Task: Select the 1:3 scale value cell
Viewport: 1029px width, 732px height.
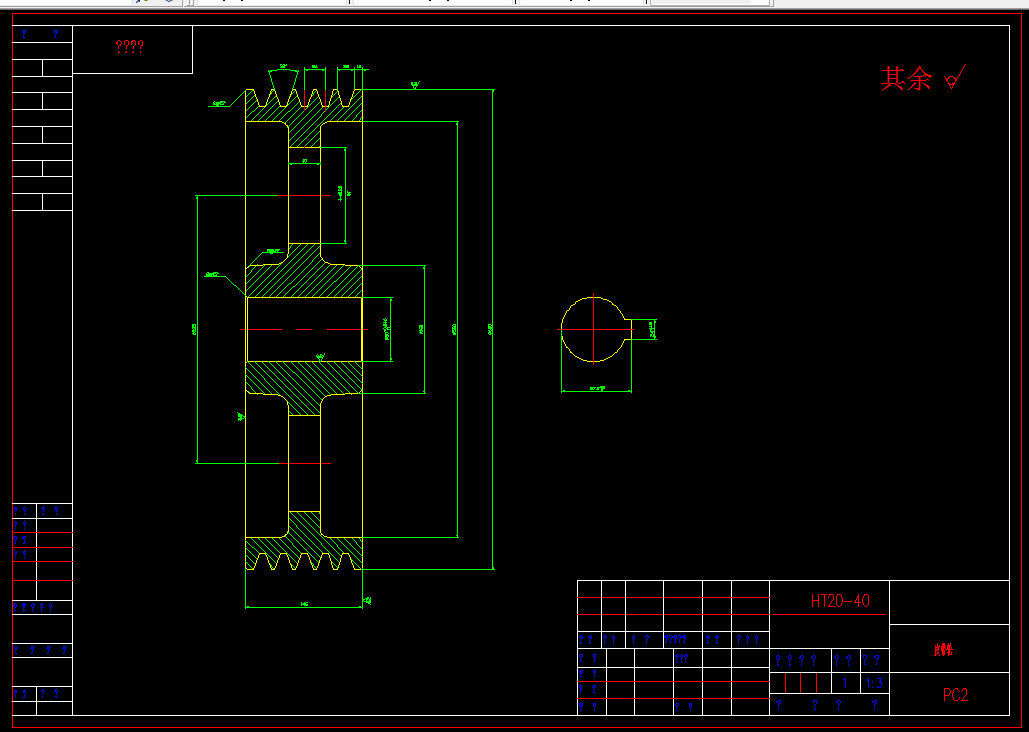Action: point(874,683)
